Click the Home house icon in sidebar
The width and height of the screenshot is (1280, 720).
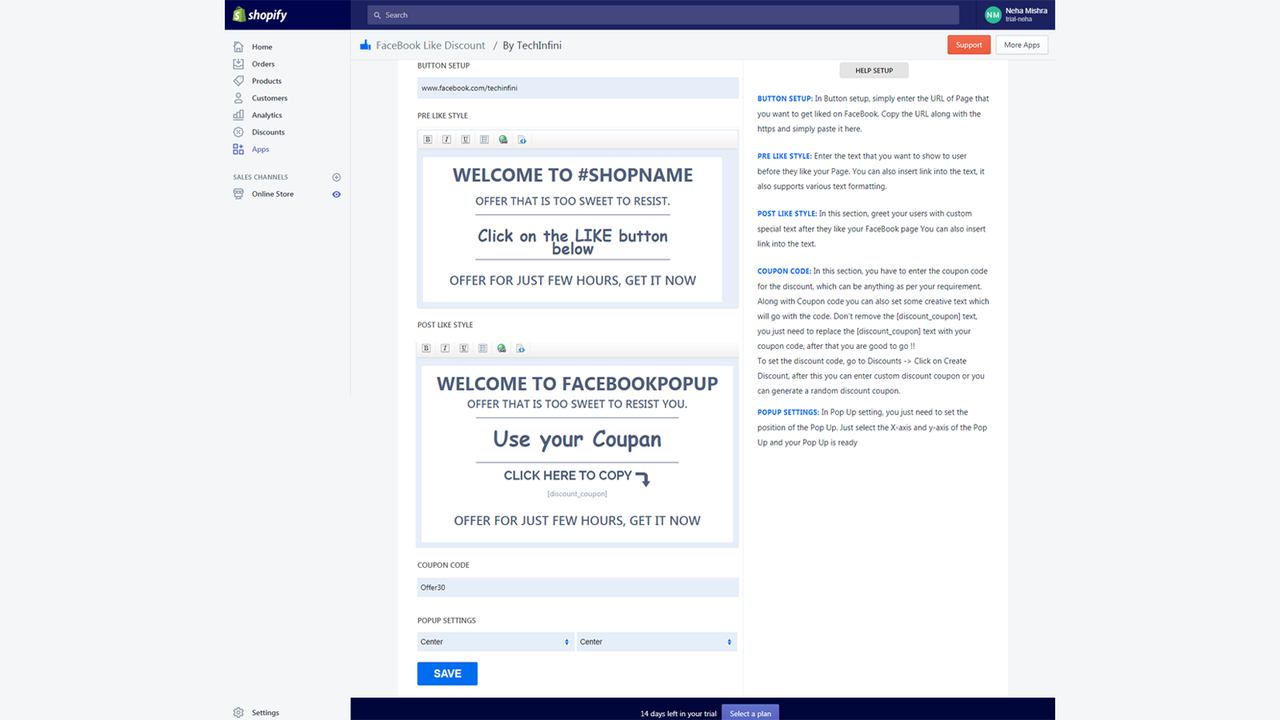[238, 47]
